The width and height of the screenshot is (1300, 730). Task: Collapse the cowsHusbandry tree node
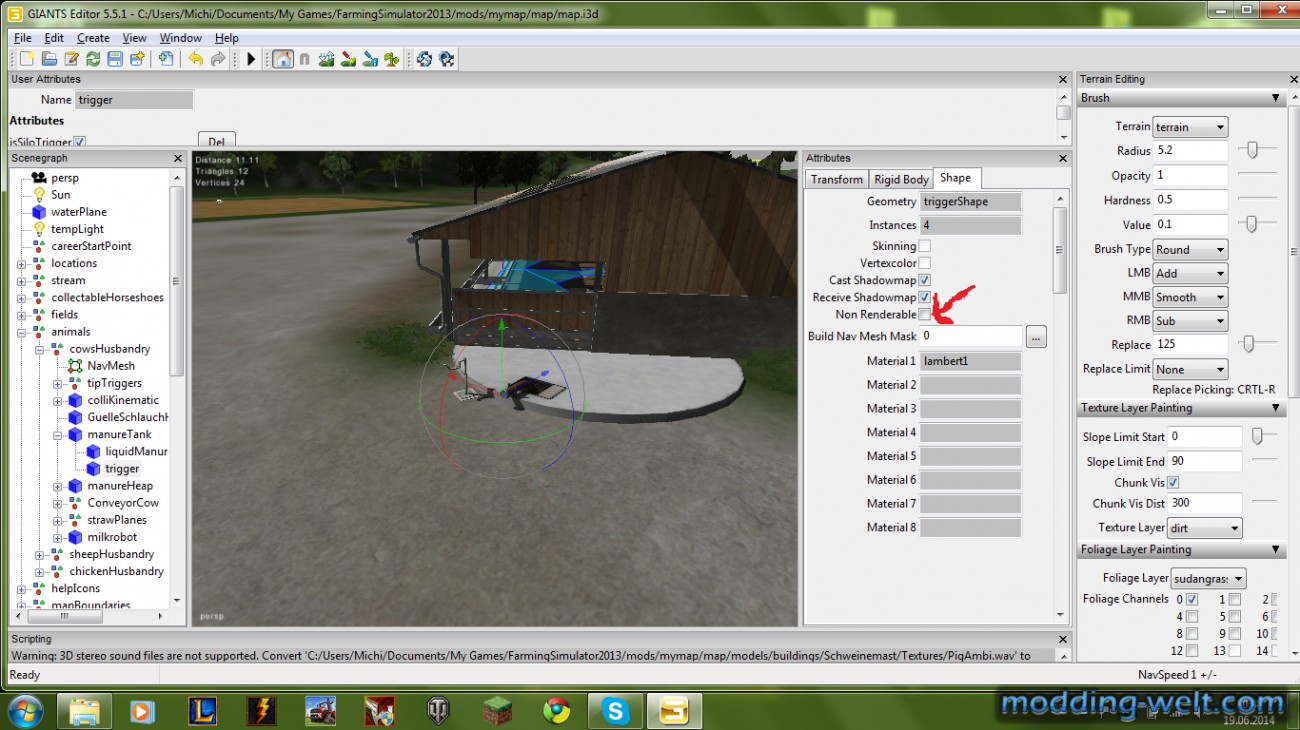coord(40,349)
